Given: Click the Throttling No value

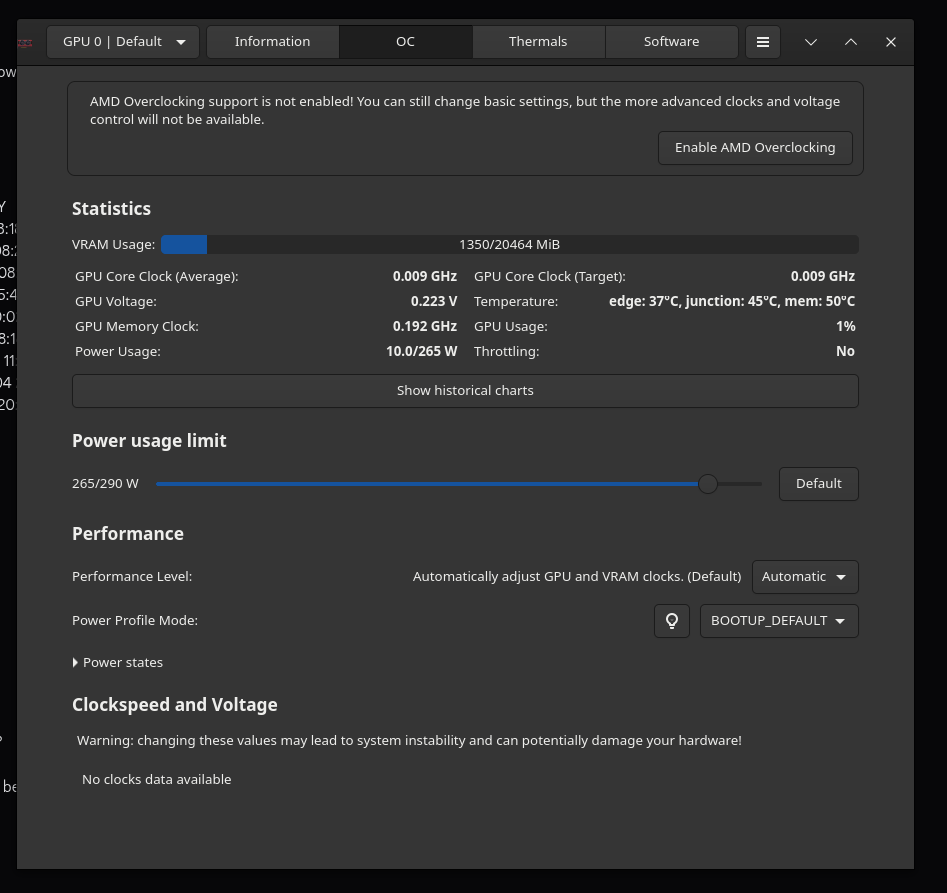Looking at the screenshot, I should click(x=846, y=351).
